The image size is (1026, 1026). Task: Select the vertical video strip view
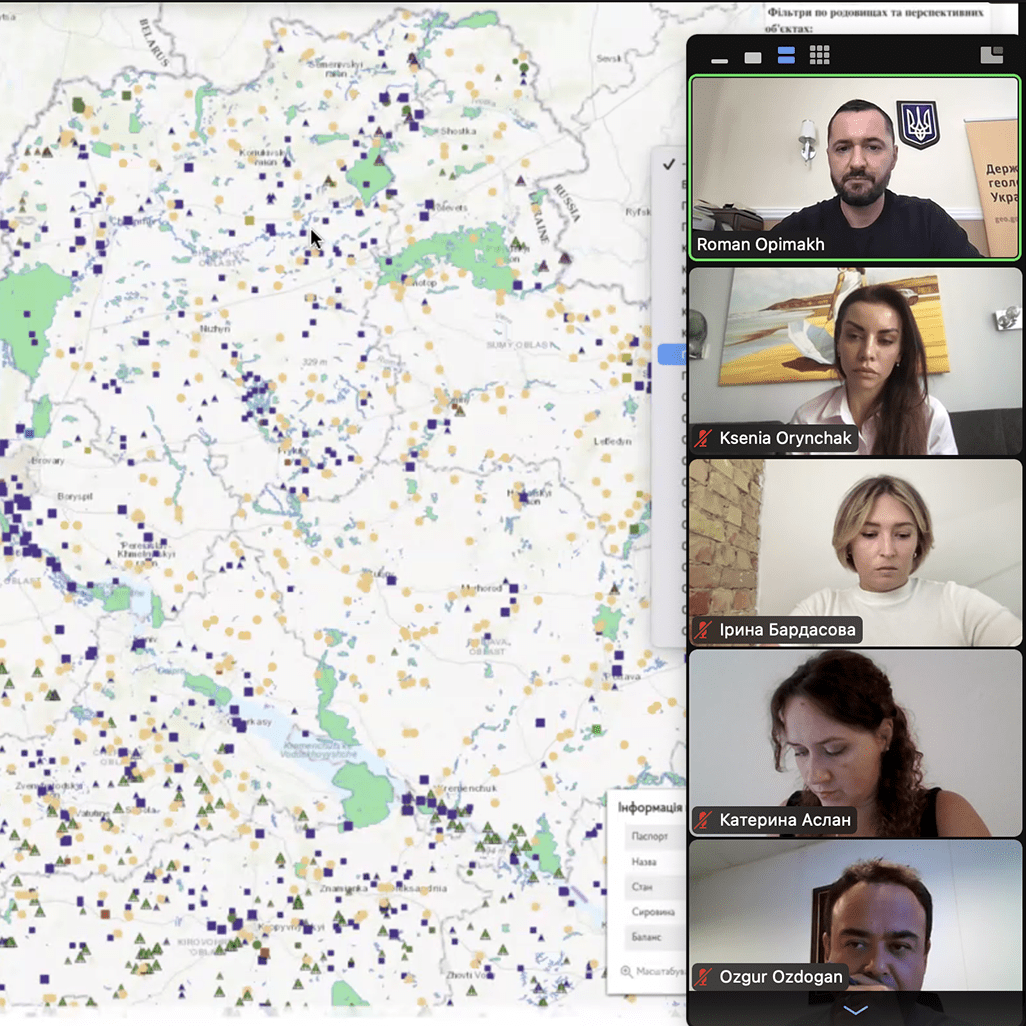tap(786, 55)
